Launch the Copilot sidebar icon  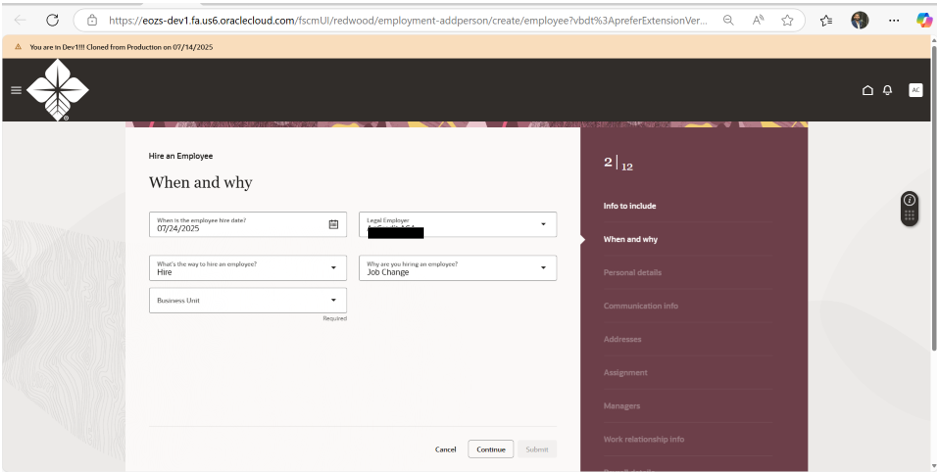point(924,20)
